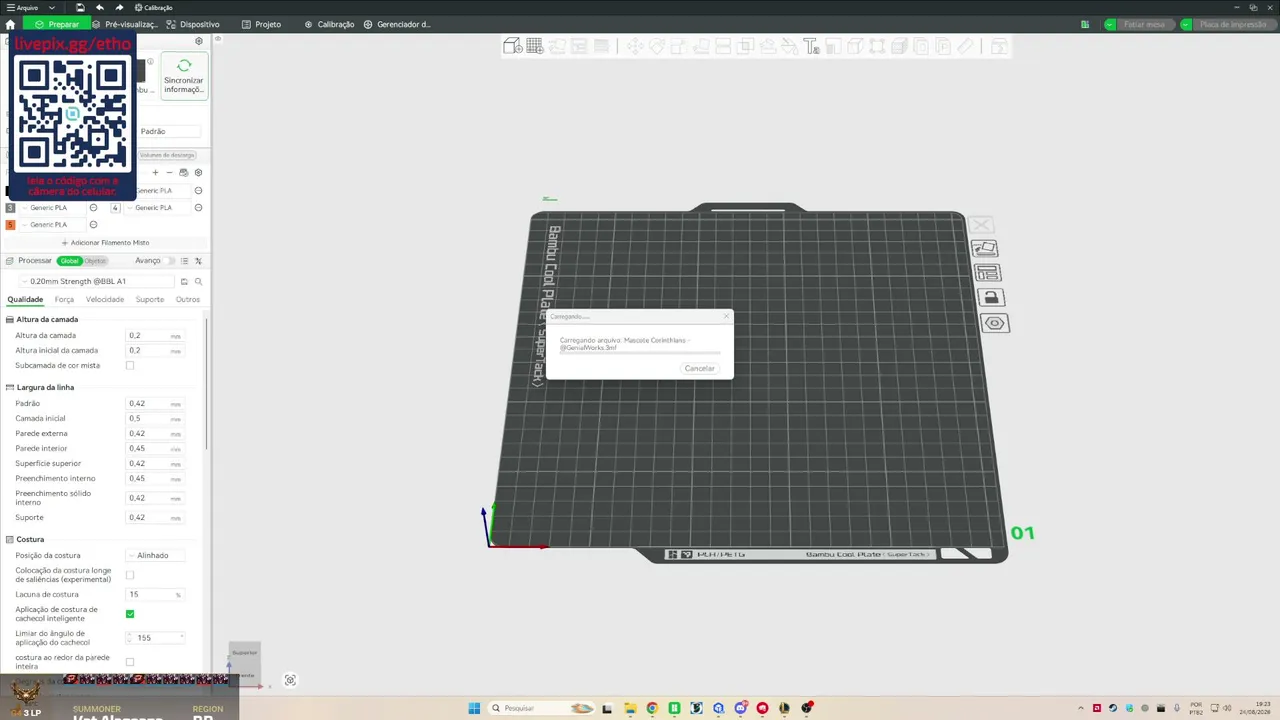Click filament 4 white color swatch
Viewport: 1280px width, 720px height.
coord(115,208)
